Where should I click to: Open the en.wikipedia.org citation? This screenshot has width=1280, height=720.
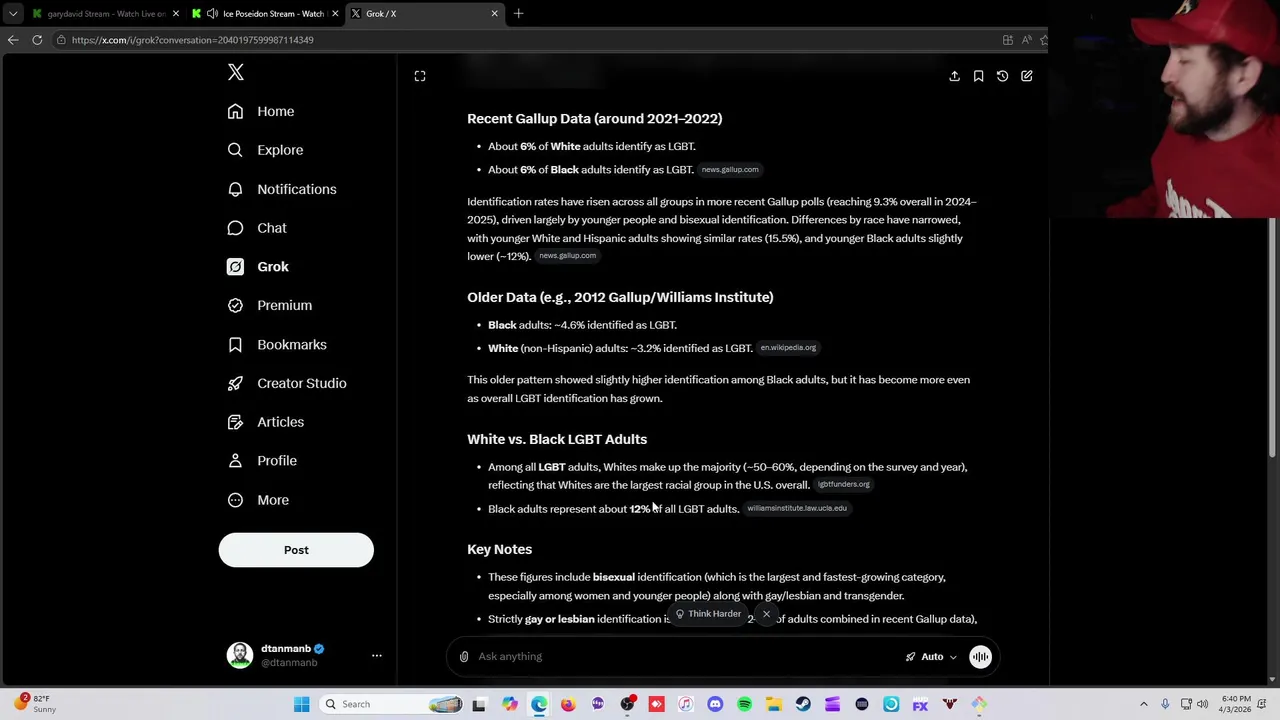[788, 348]
